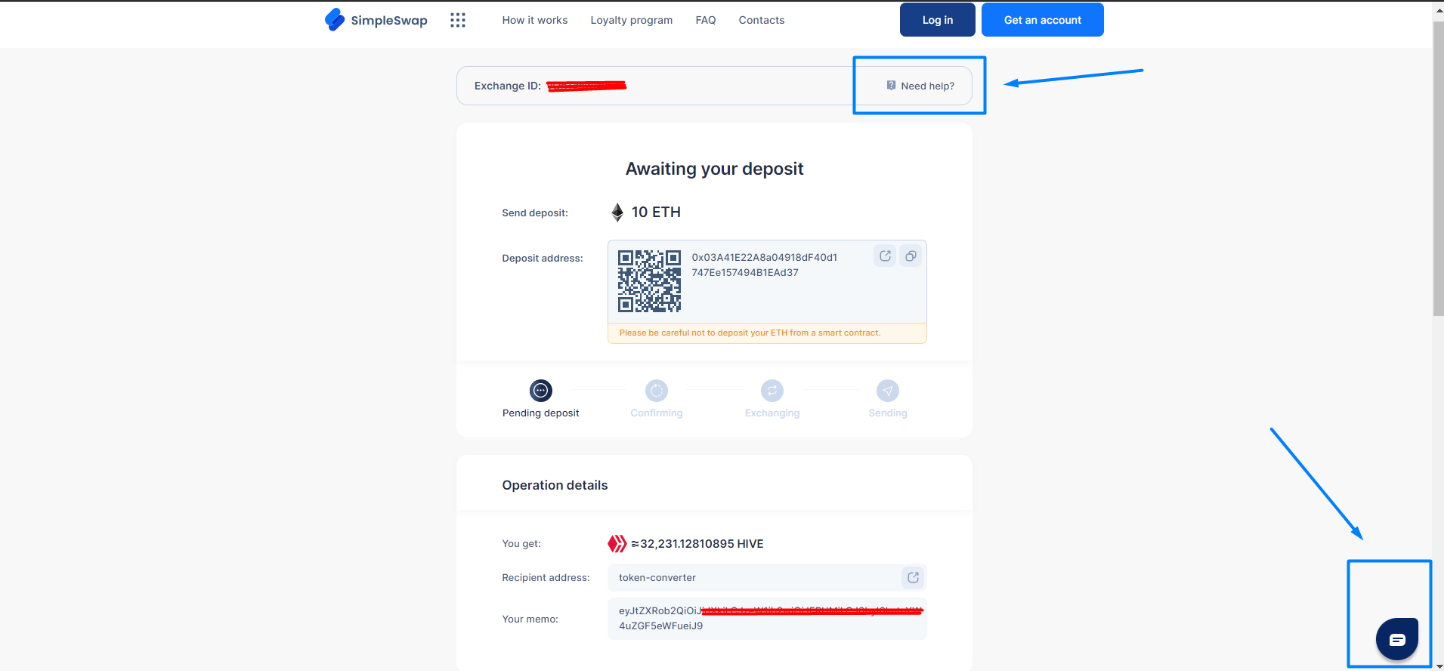
Task: Click the Pending deposit label
Action: [x=541, y=413]
